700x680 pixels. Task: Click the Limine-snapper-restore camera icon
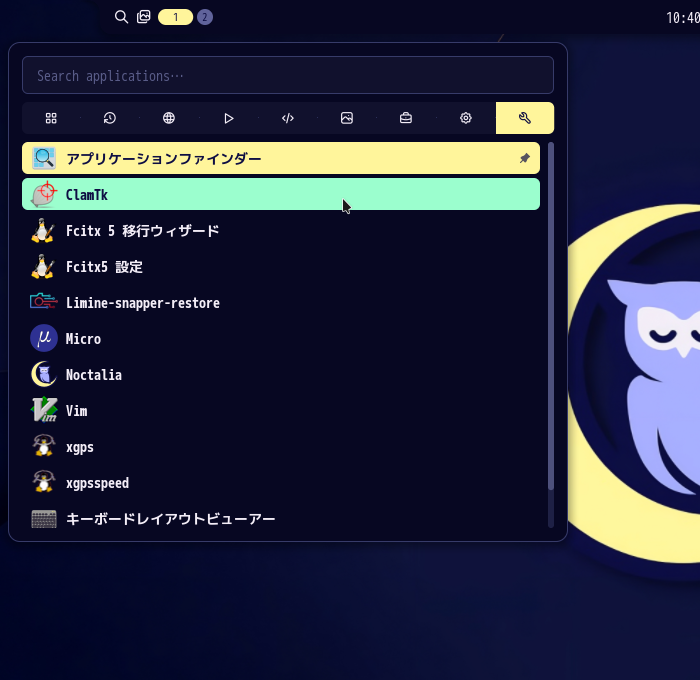44,302
